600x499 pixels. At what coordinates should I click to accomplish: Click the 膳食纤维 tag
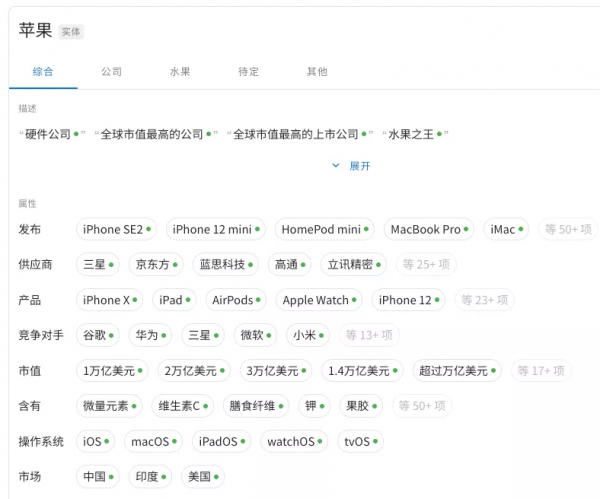tap(256, 406)
